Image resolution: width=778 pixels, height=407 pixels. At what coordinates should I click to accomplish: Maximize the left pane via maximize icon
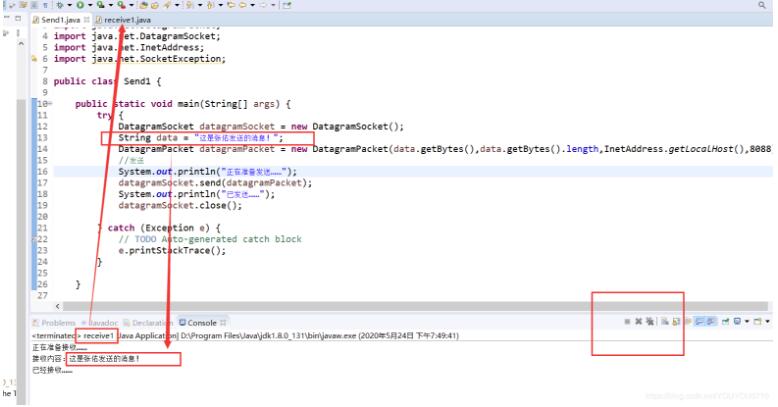tap(18, 18)
